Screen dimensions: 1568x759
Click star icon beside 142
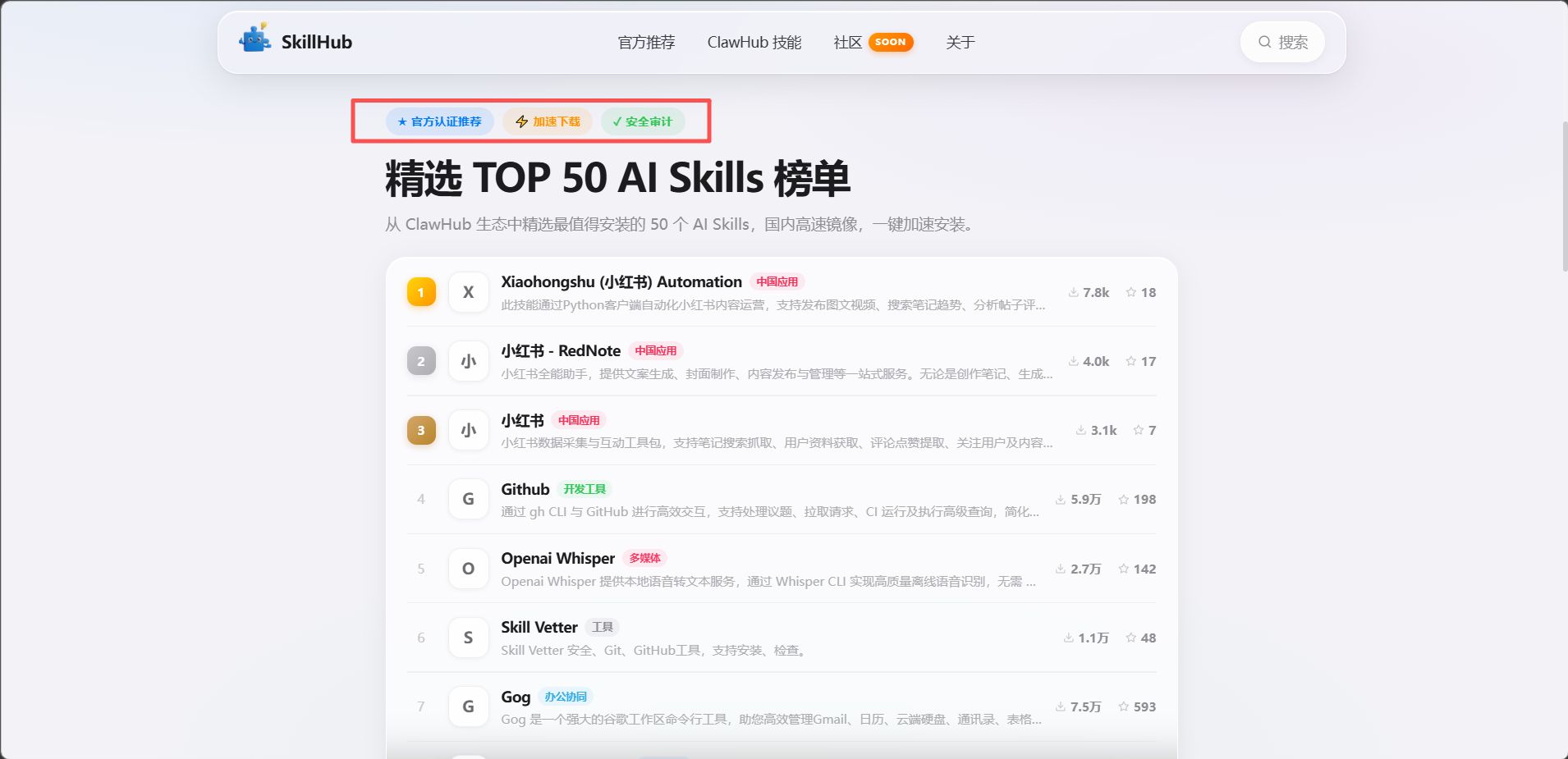(1124, 569)
